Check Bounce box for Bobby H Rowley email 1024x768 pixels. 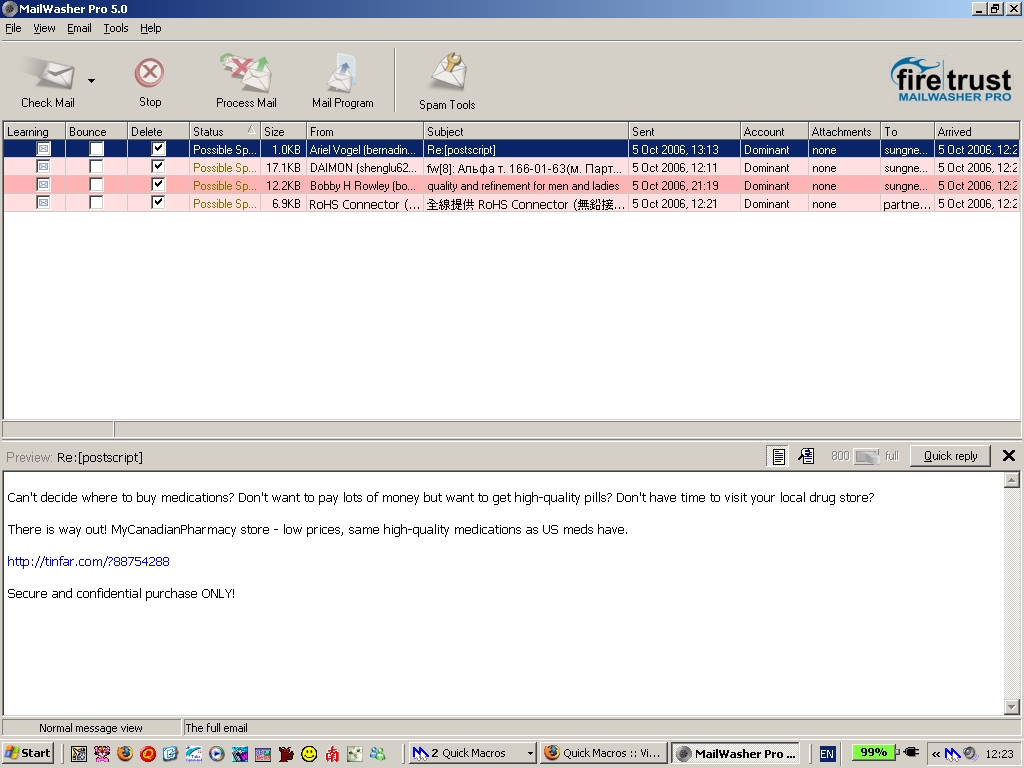point(96,185)
